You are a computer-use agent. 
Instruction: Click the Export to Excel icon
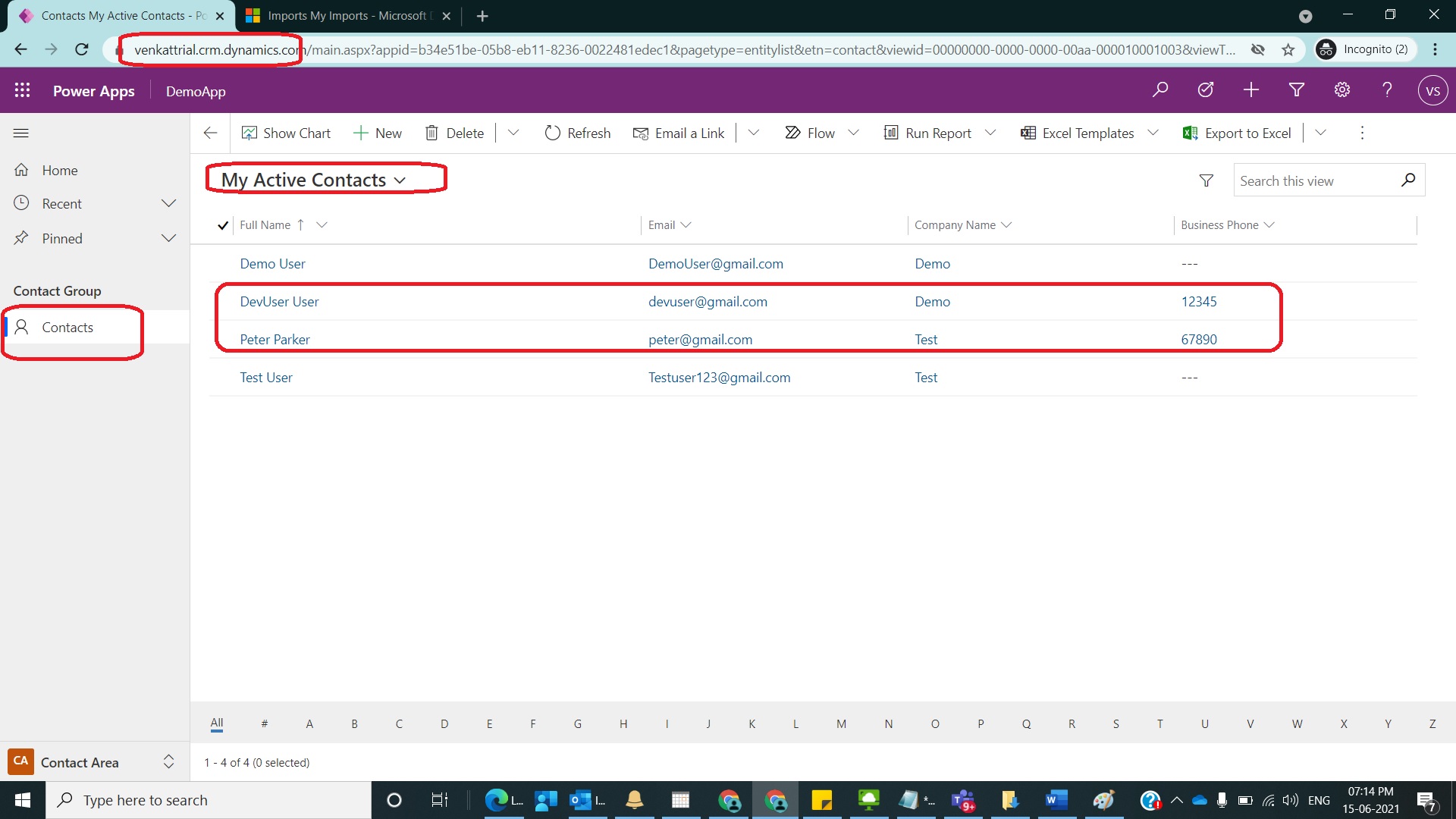[1188, 133]
